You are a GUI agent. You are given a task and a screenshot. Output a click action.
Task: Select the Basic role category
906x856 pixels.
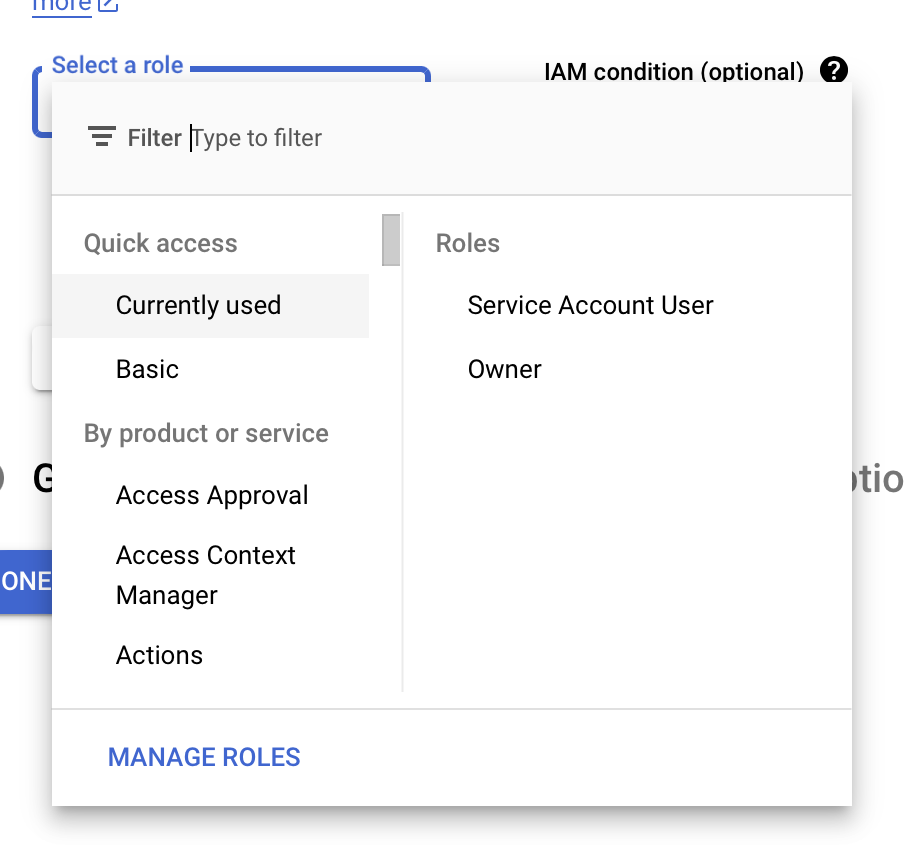pyautogui.click(x=210, y=369)
